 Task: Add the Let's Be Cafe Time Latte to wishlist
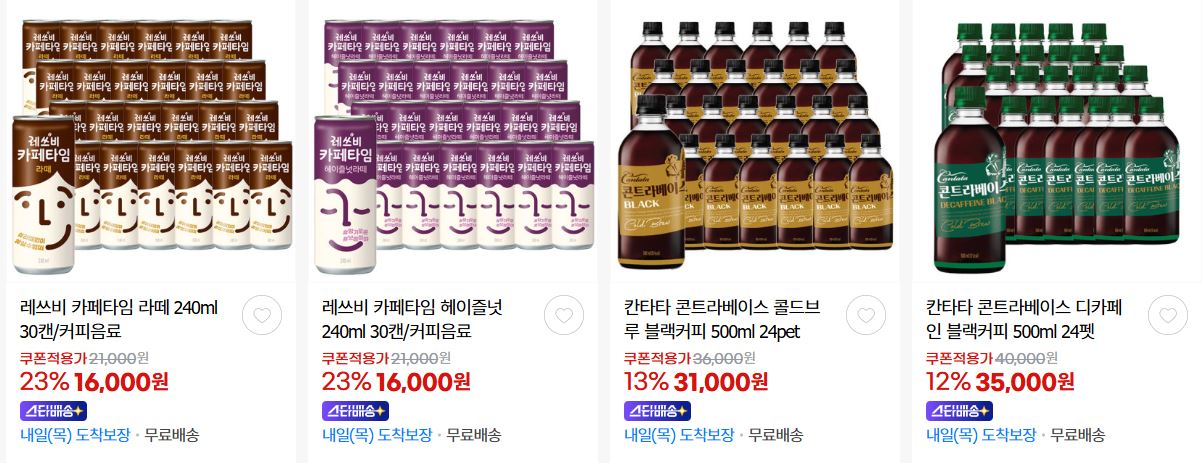(262, 315)
